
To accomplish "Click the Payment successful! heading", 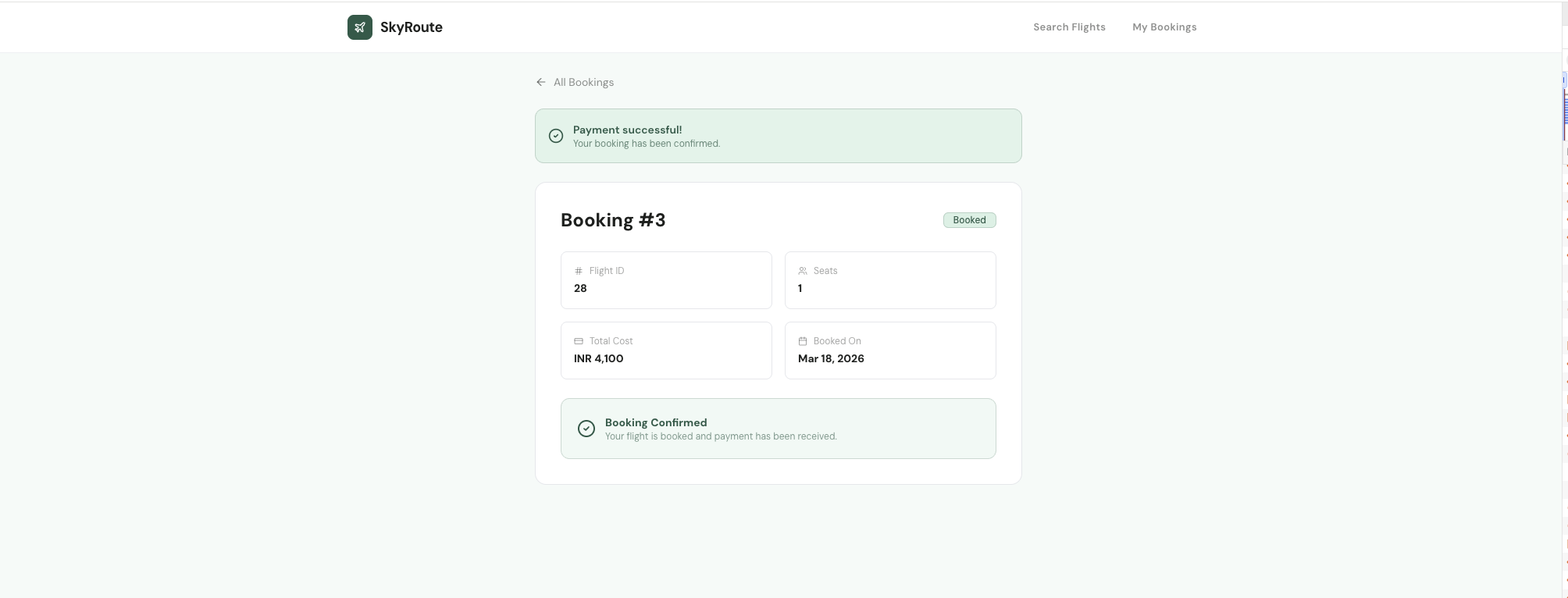I will (627, 130).
